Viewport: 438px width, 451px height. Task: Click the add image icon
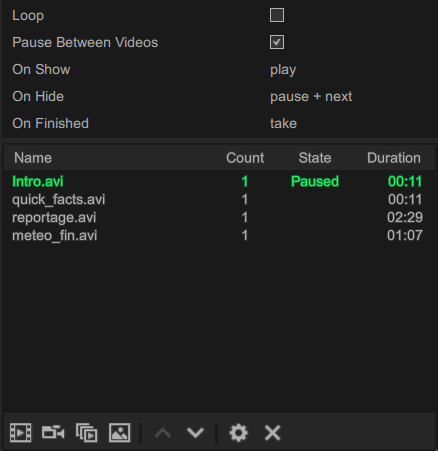[119, 433]
